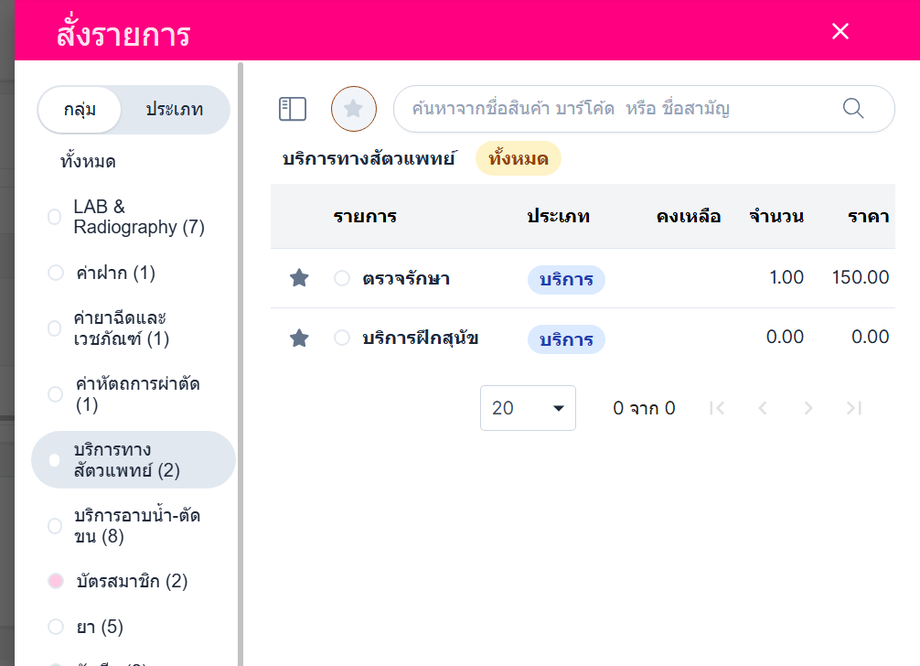The height and width of the screenshot is (666, 920).
Task: Click the favorites star filter button
Action: (353, 109)
